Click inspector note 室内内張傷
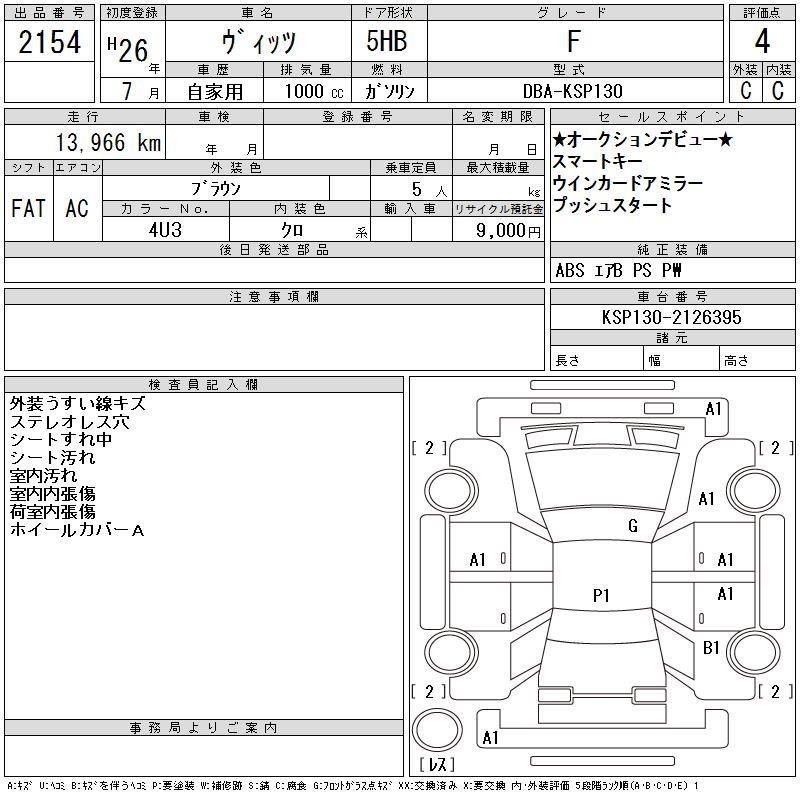 pyautogui.click(x=52, y=494)
